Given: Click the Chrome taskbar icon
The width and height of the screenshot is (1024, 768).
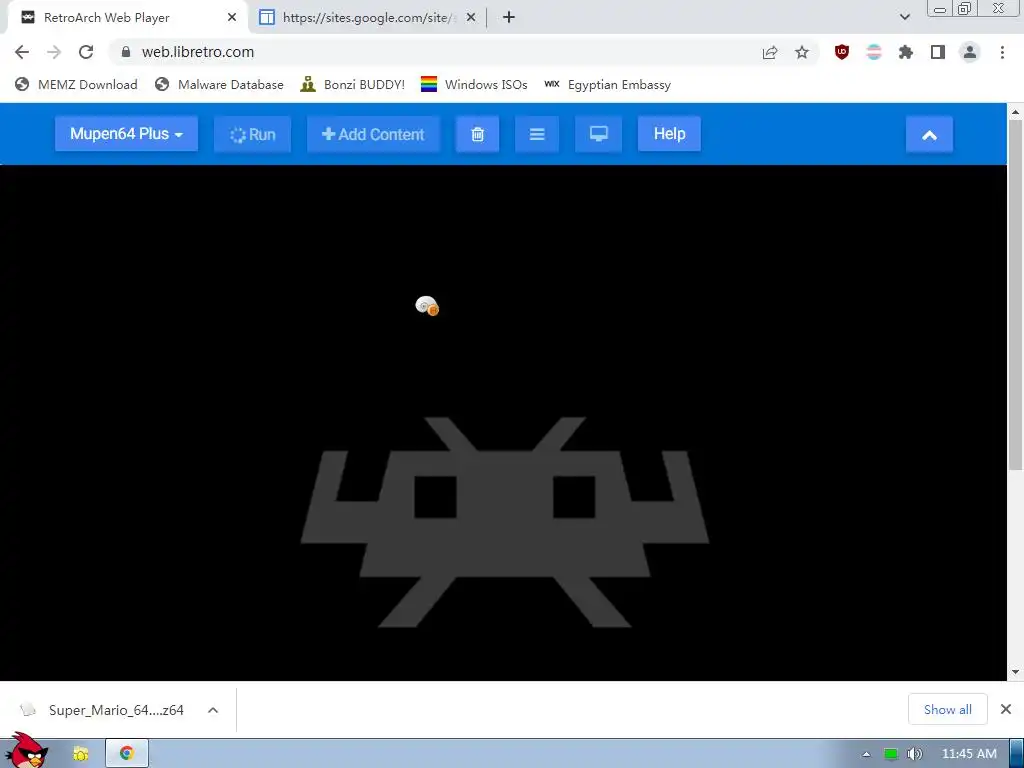Looking at the screenshot, I should (127, 753).
